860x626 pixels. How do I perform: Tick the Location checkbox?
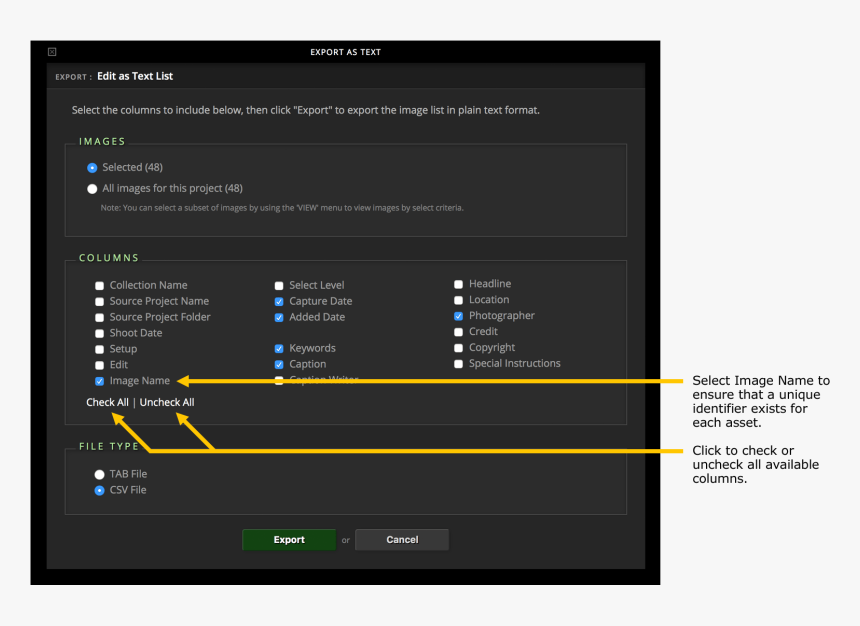[x=459, y=300]
